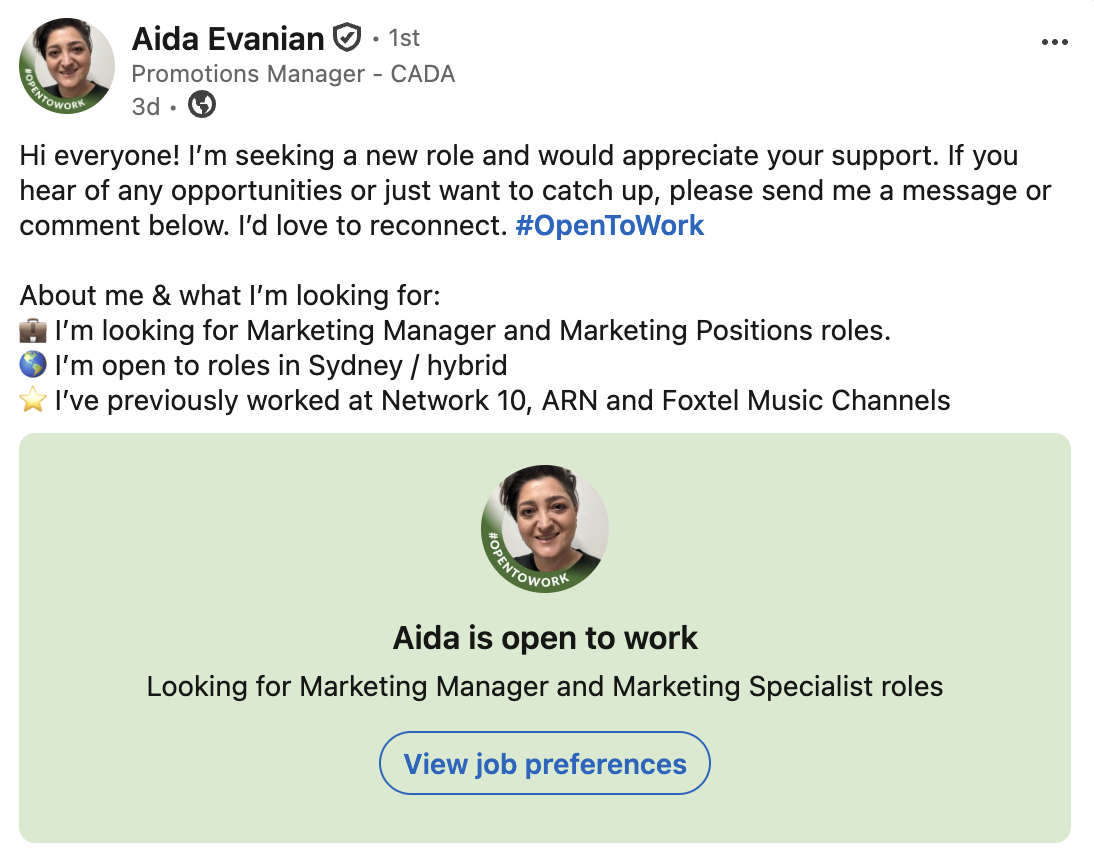Click the globe visibility icon next to 3d
The image size is (1094, 854).
[202, 105]
